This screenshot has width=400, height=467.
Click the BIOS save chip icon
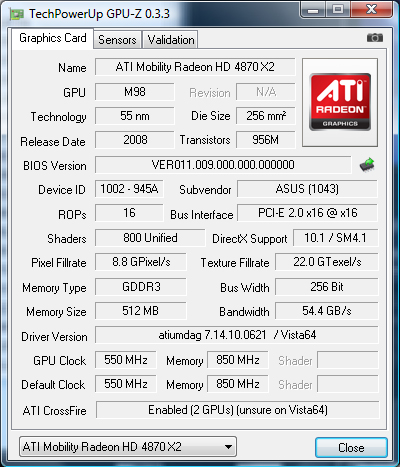[x=367, y=165]
